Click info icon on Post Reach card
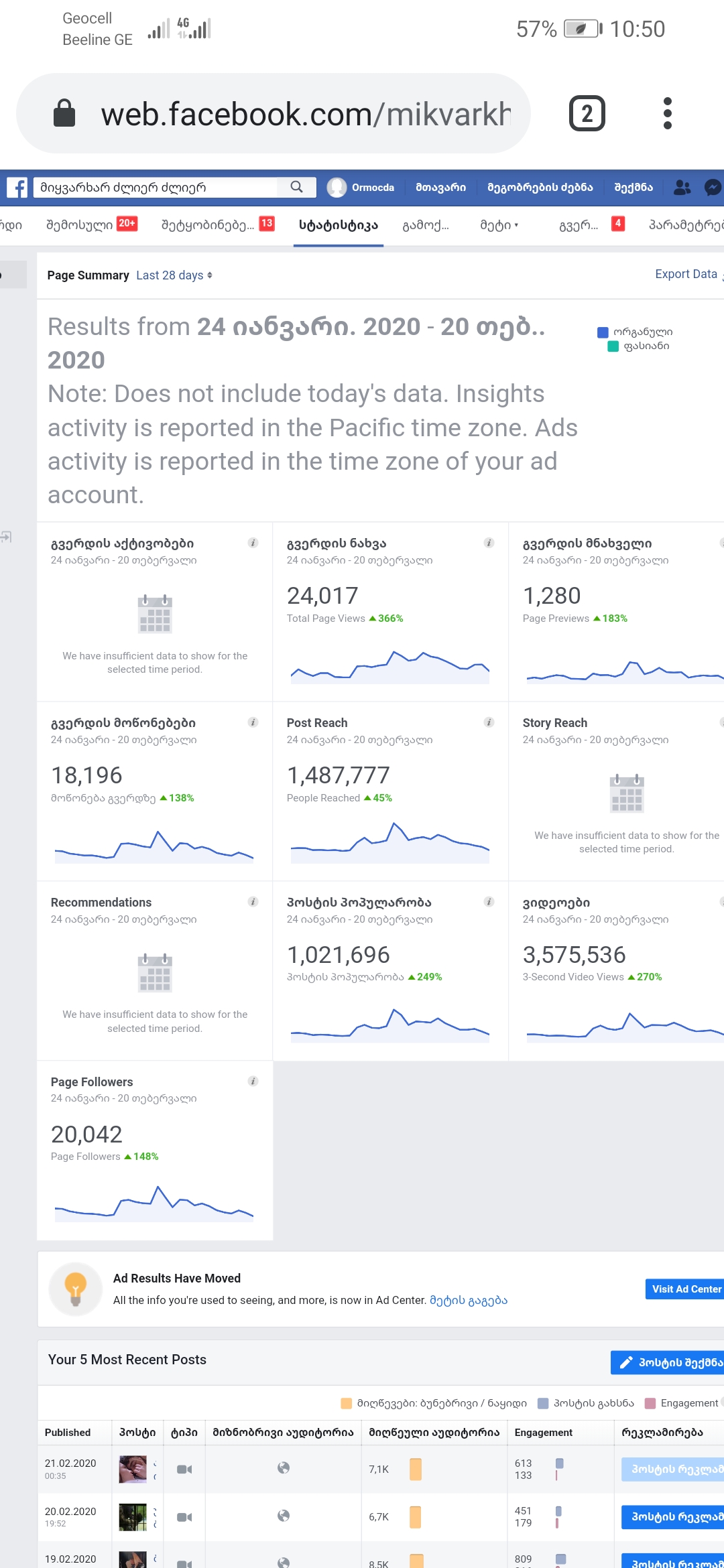Image resolution: width=724 pixels, height=1568 pixels. (489, 722)
